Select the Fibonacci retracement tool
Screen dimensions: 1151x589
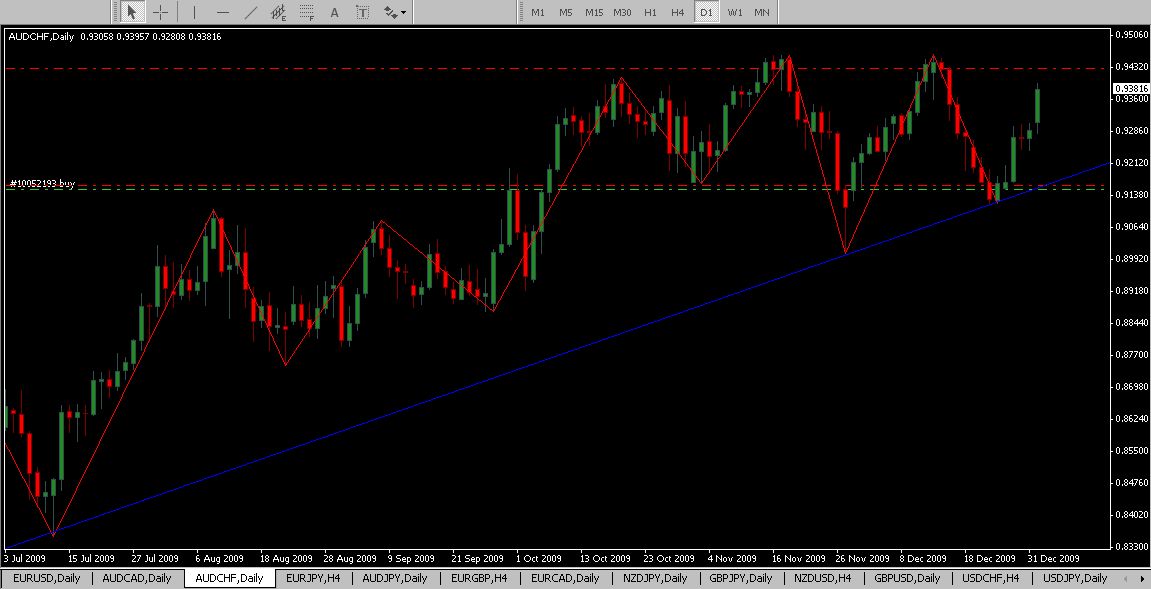pyautogui.click(x=306, y=13)
